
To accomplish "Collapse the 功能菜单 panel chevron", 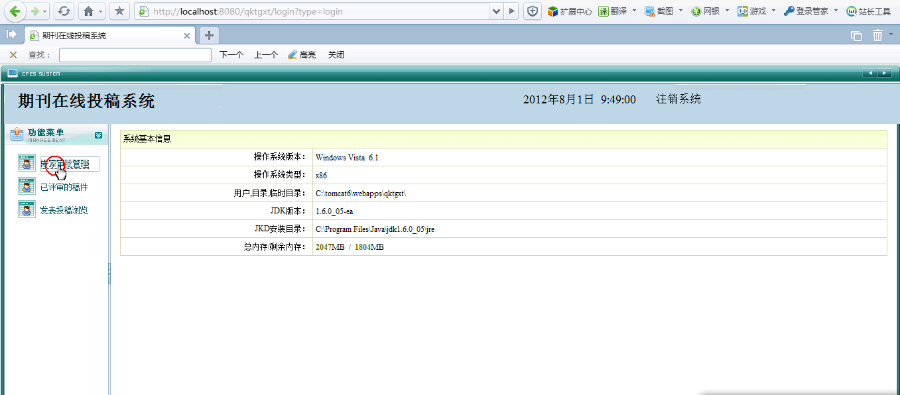I will pyautogui.click(x=98, y=135).
